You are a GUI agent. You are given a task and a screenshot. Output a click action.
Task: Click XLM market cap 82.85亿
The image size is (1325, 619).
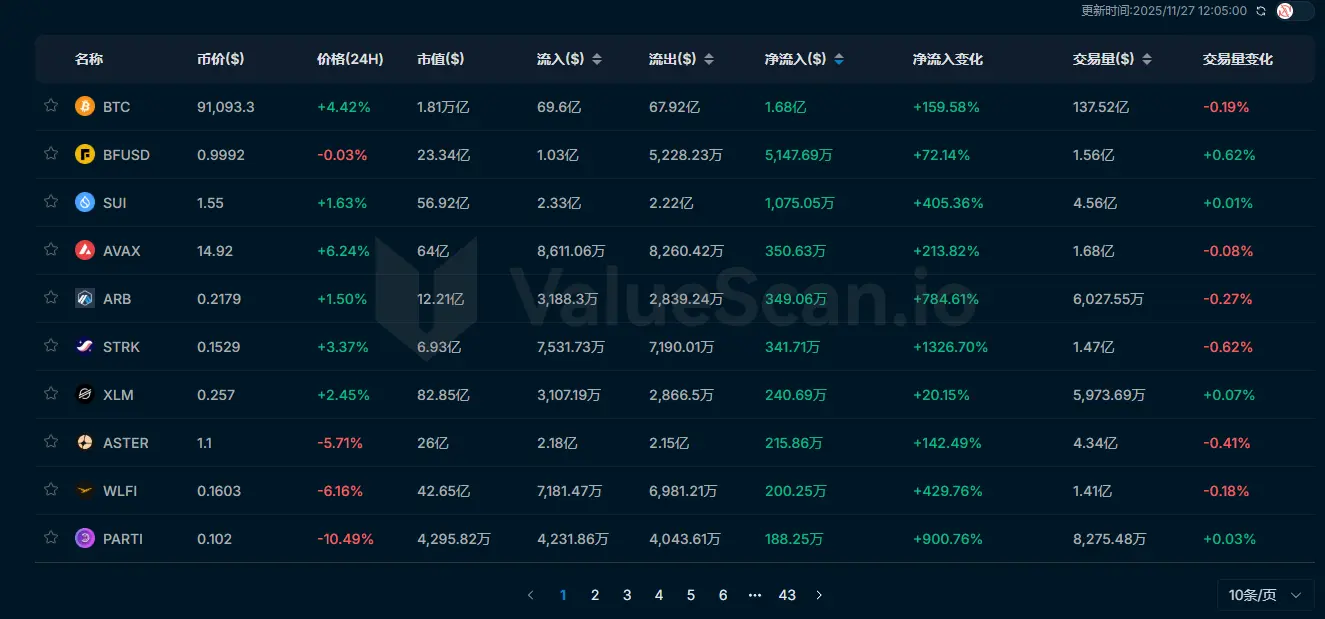443,395
